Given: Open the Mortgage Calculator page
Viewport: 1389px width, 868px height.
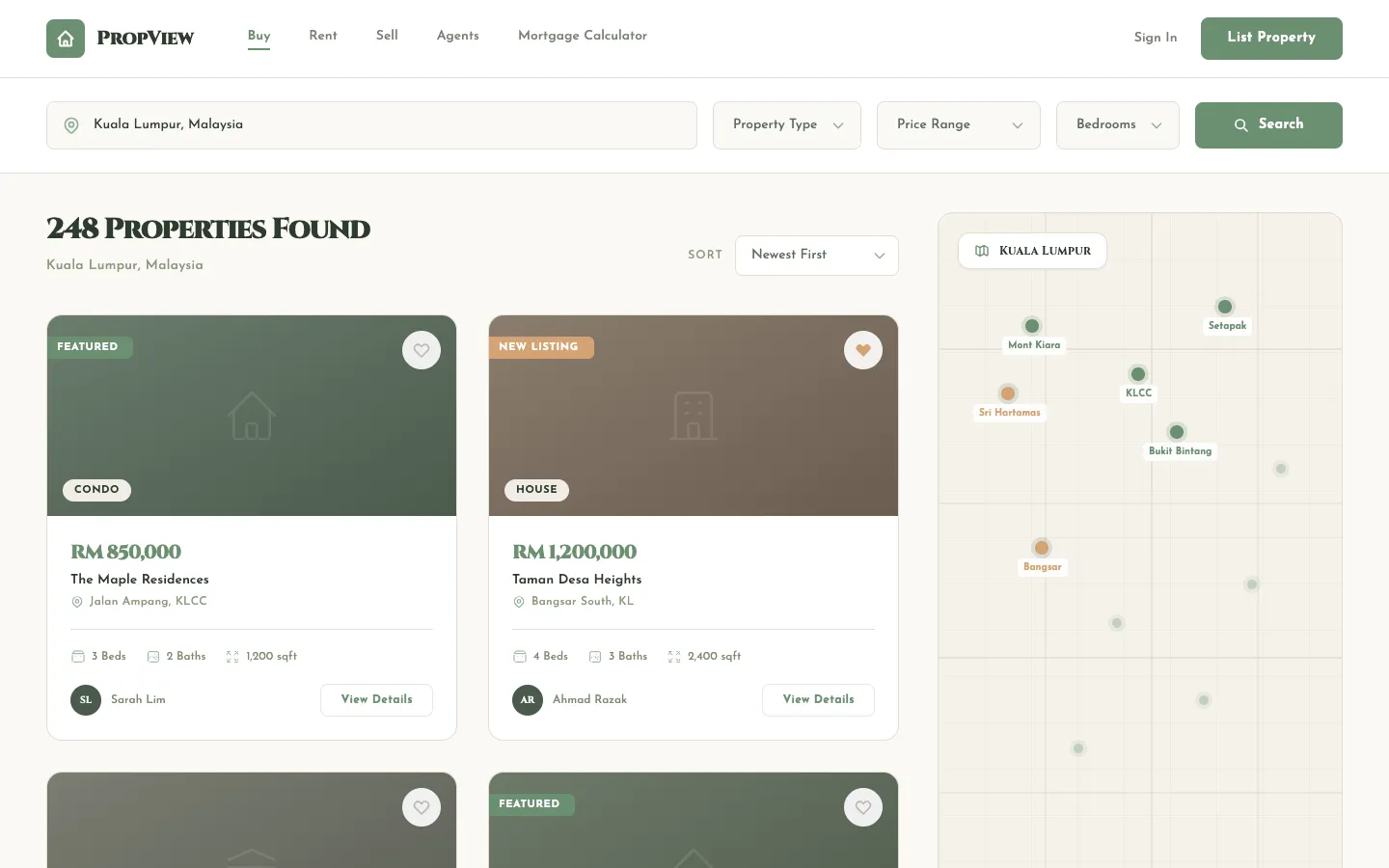Looking at the screenshot, I should [x=583, y=36].
